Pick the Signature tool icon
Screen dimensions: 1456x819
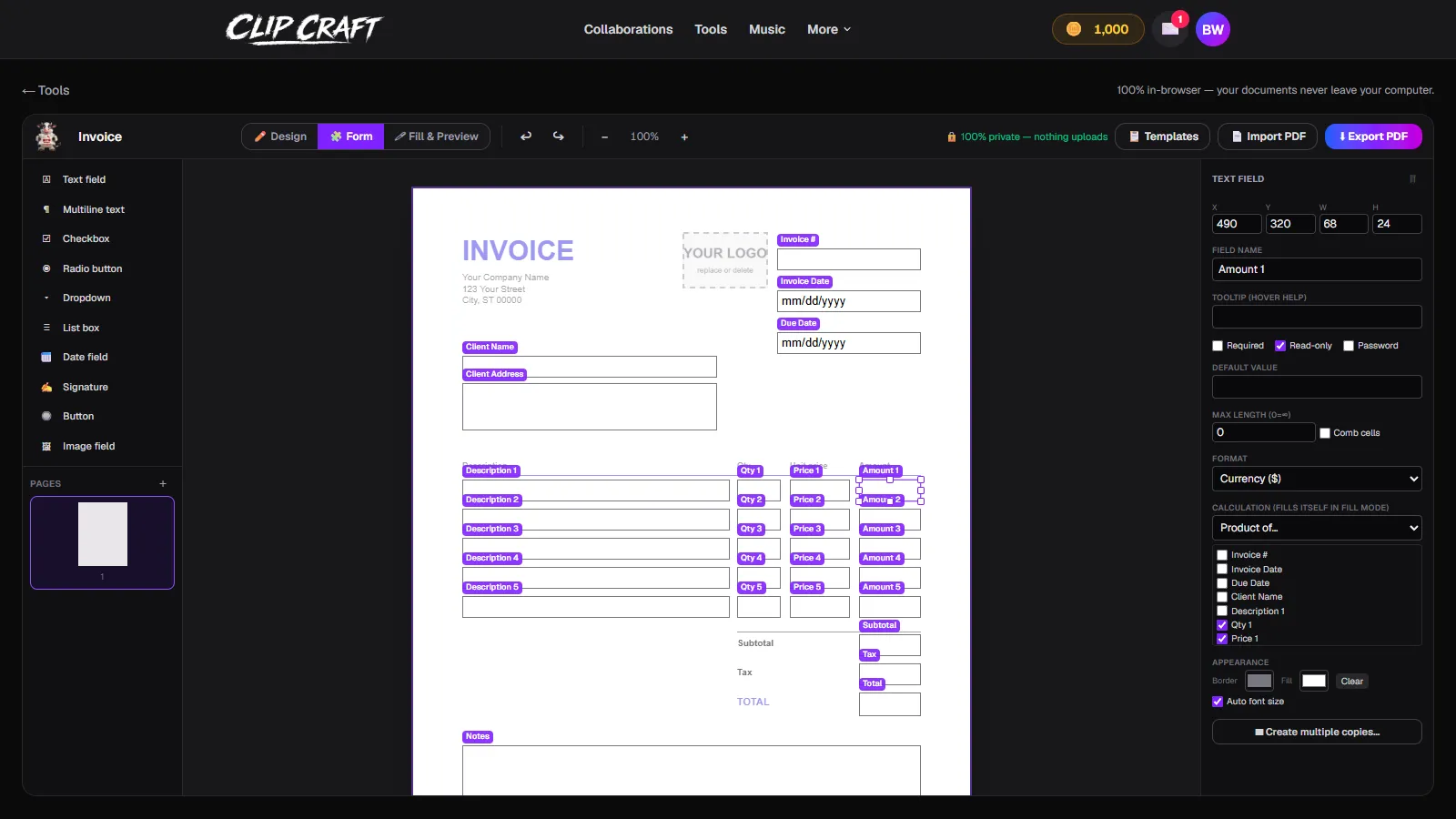(x=46, y=387)
